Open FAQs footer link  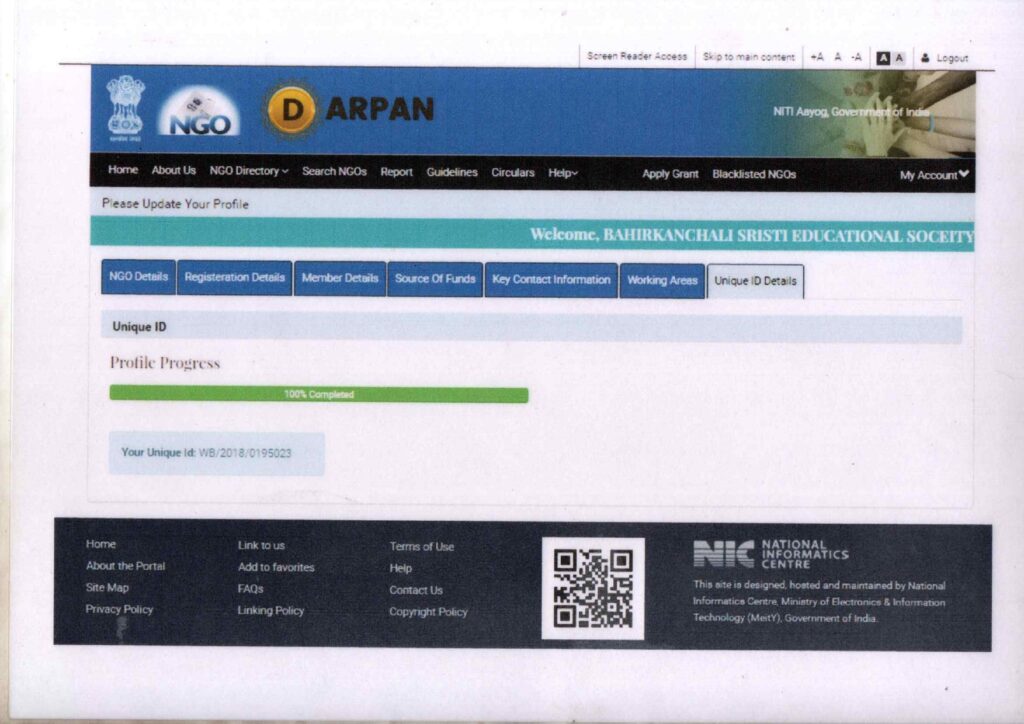[250, 589]
